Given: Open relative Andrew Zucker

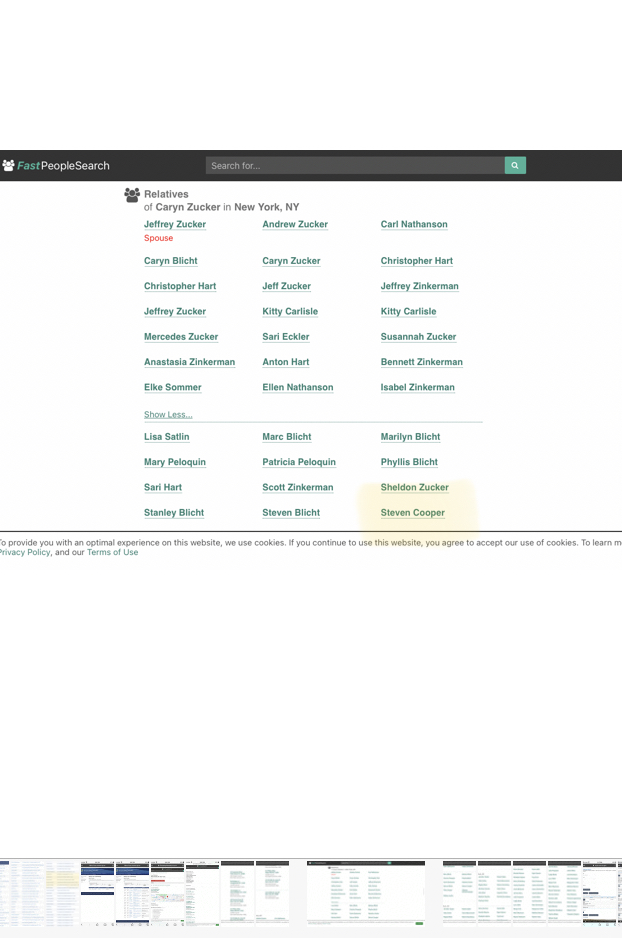Looking at the screenshot, I should [x=295, y=224].
